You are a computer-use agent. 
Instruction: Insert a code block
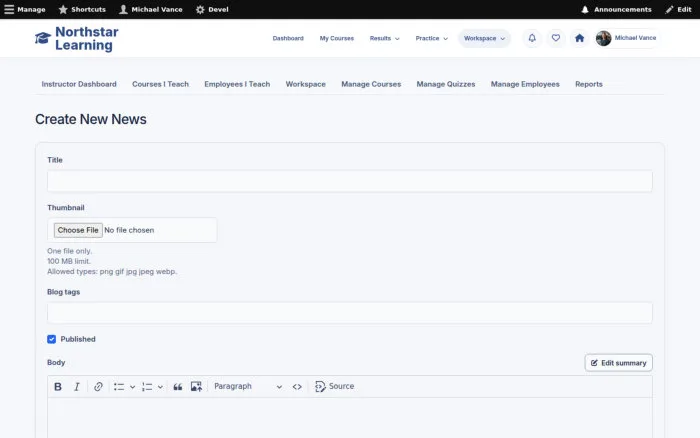(x=297, y=387)
